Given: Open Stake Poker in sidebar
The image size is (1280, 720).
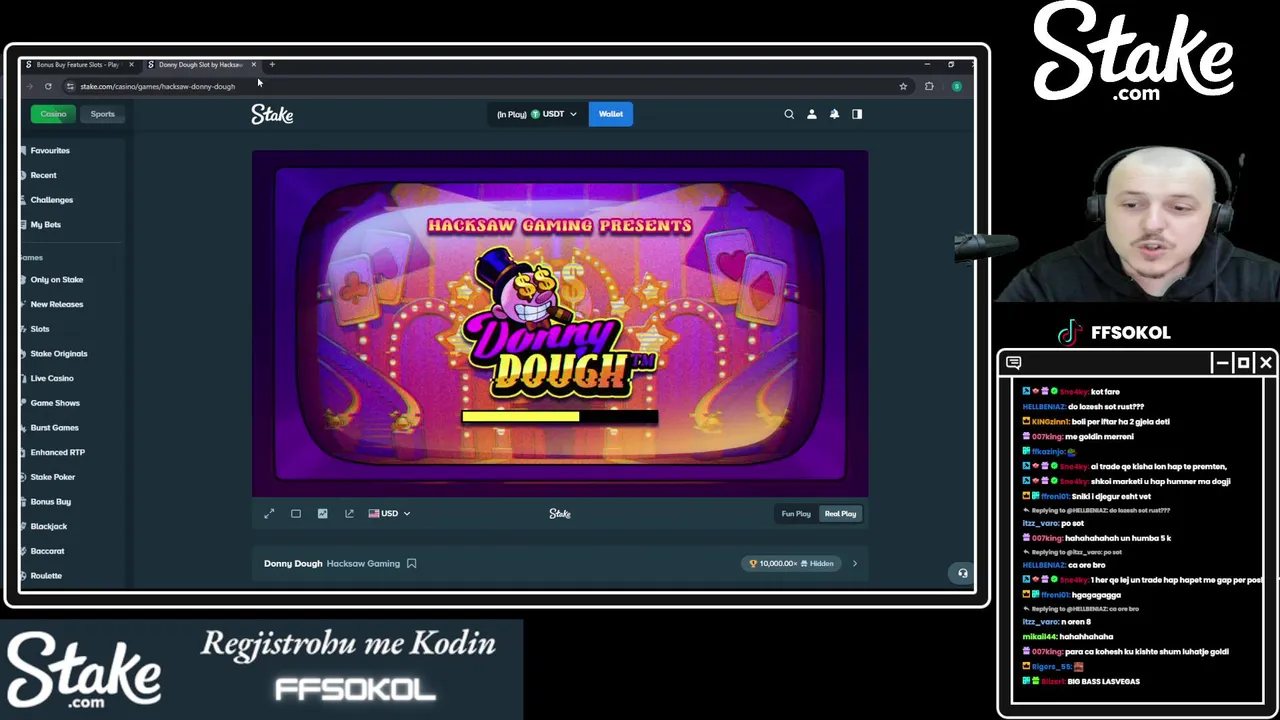Looking at the screenshot, I should [x=52, y=477].
